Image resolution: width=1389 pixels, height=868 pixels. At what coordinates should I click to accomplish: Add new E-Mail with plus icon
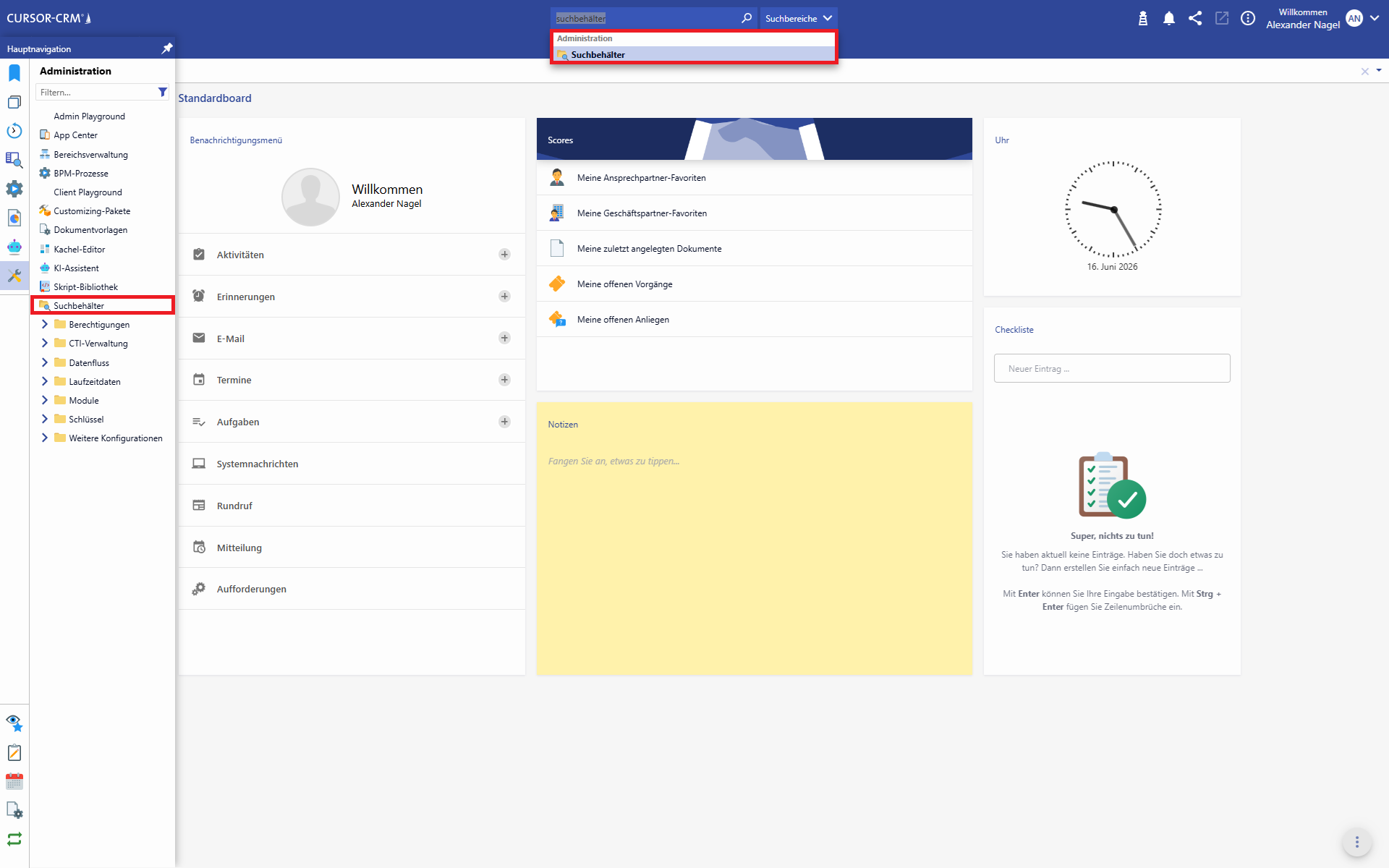coord(505,339)
